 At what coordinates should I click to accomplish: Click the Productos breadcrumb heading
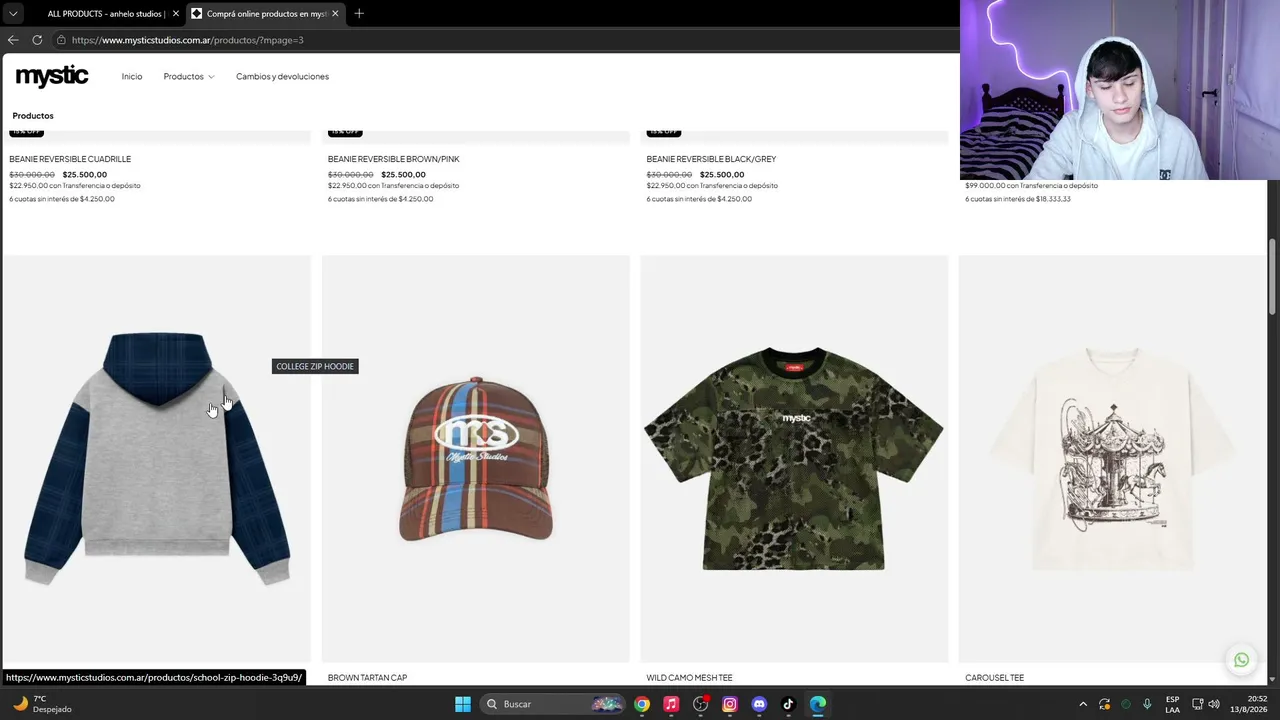(x=33, y=116)
